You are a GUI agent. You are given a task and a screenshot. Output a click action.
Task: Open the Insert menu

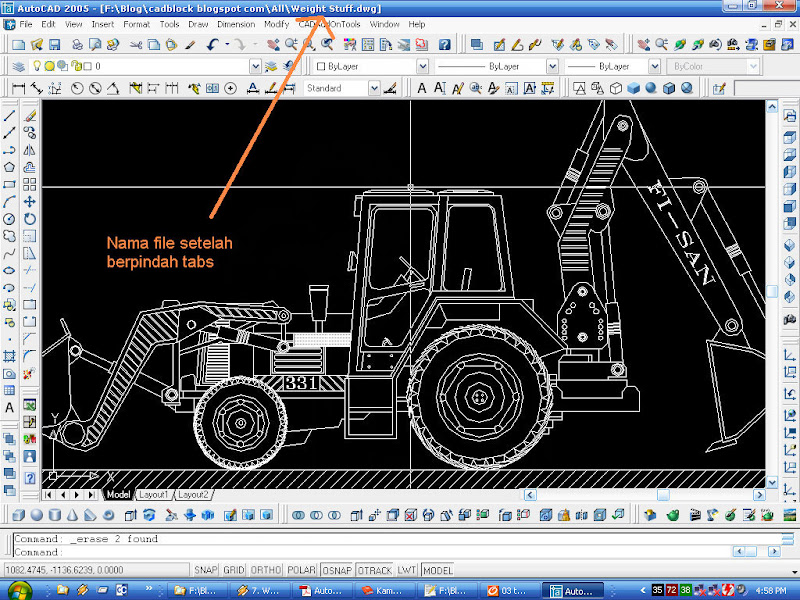point(103,24)
